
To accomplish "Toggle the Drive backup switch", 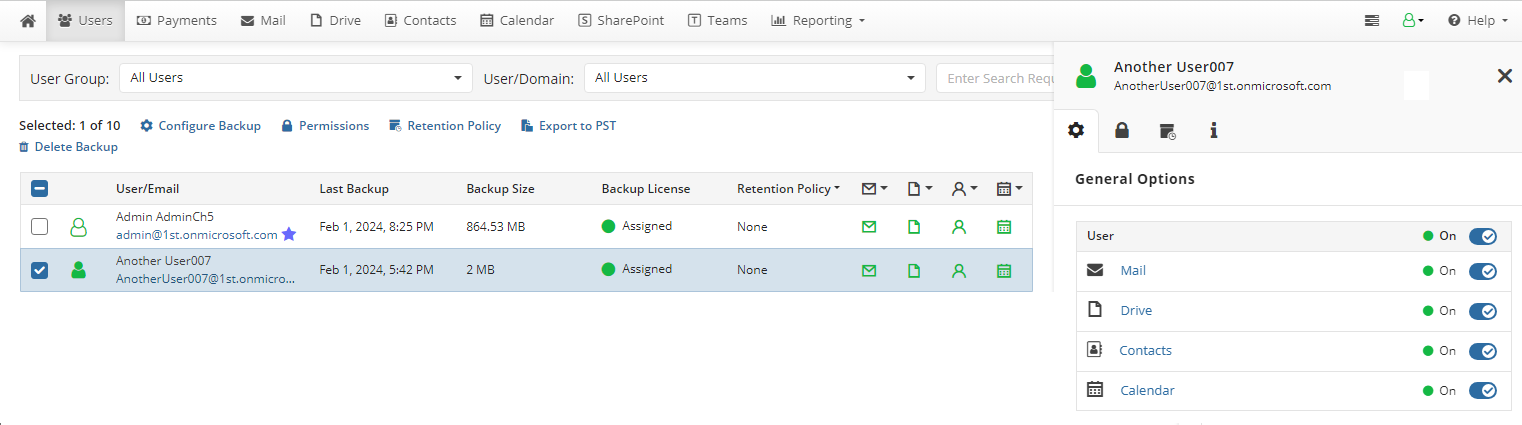I will (1482, 311).
